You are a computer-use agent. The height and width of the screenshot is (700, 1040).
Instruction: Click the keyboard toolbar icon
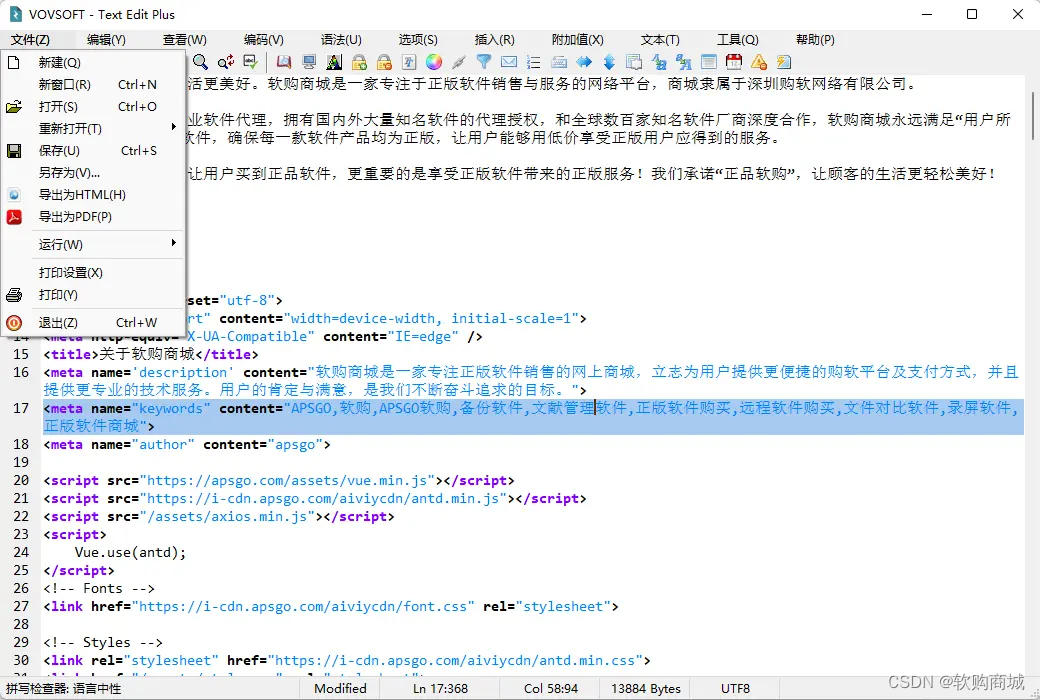[559, 62]
